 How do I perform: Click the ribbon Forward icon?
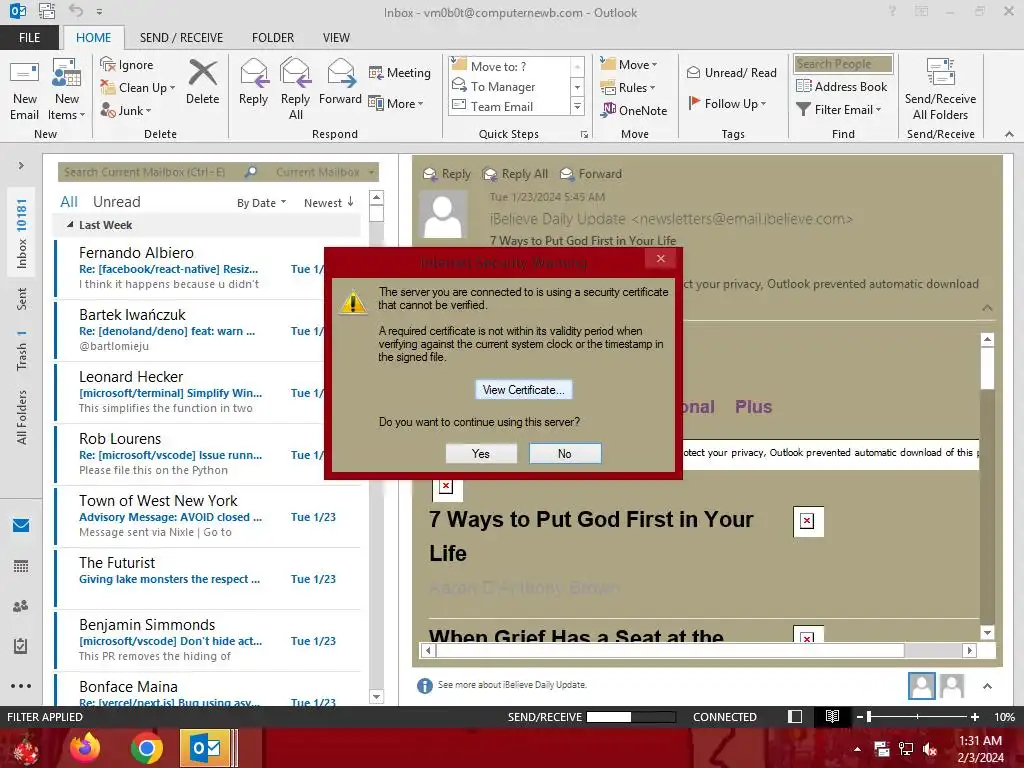click(x=340, y=73)
